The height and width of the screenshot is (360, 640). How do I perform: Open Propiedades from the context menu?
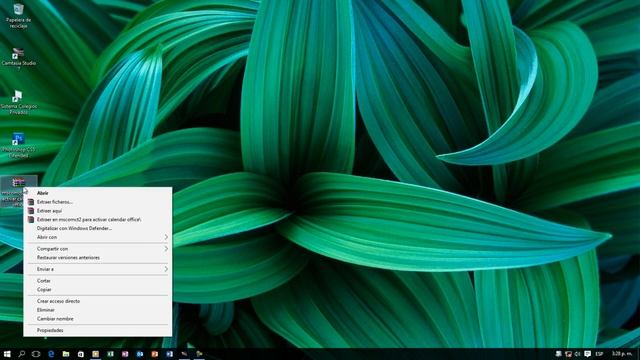(x=98, y=331)
